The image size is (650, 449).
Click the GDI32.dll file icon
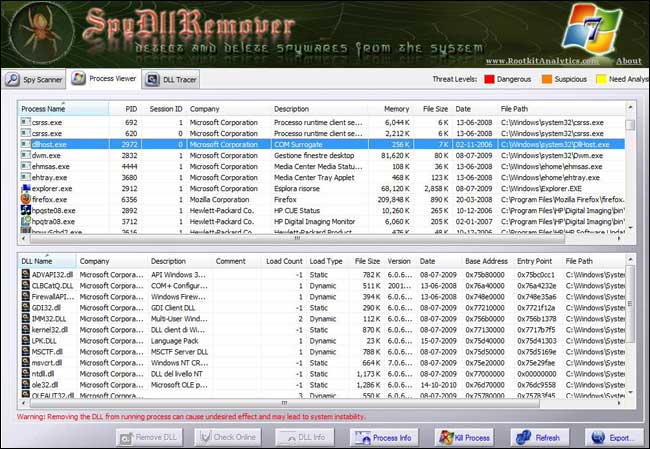click(26, 307)
